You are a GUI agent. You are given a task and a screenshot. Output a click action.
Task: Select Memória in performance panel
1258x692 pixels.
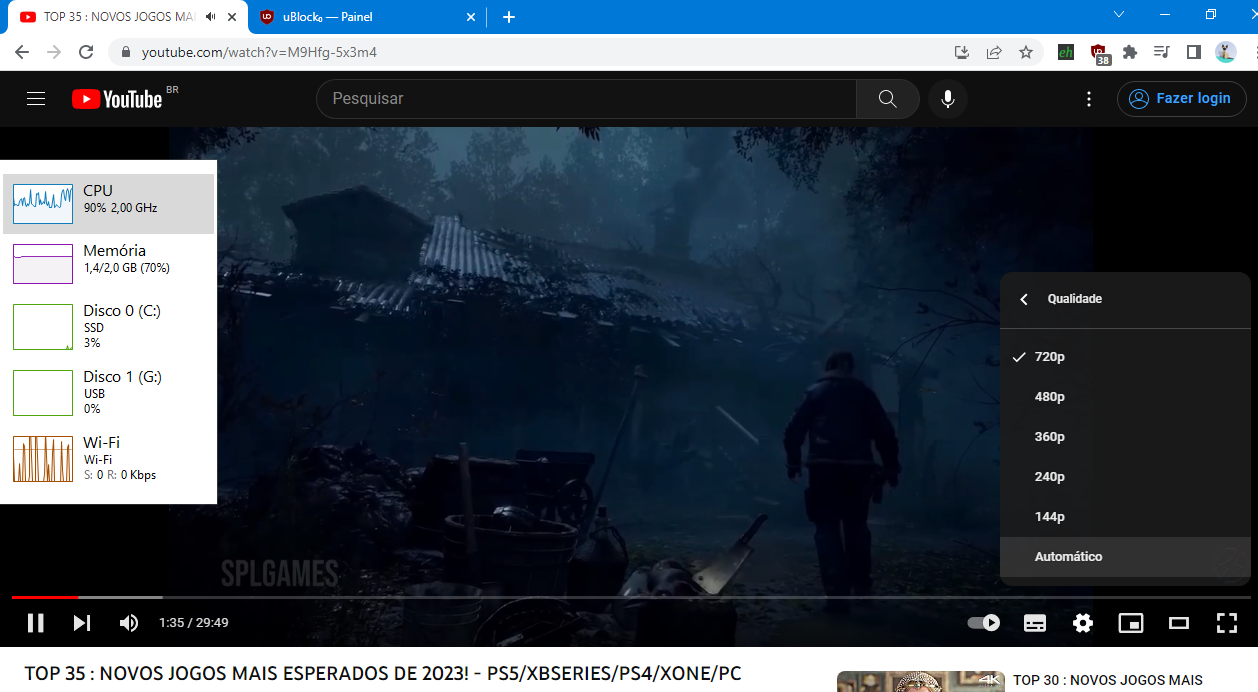pos(108,264)
